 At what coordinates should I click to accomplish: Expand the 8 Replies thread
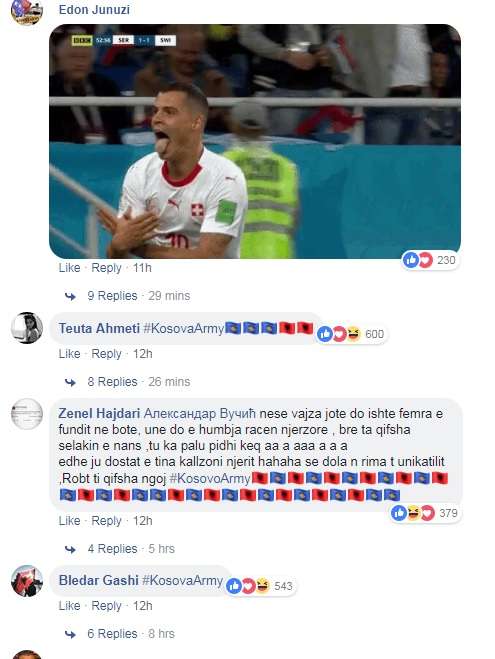coord(112,382)
